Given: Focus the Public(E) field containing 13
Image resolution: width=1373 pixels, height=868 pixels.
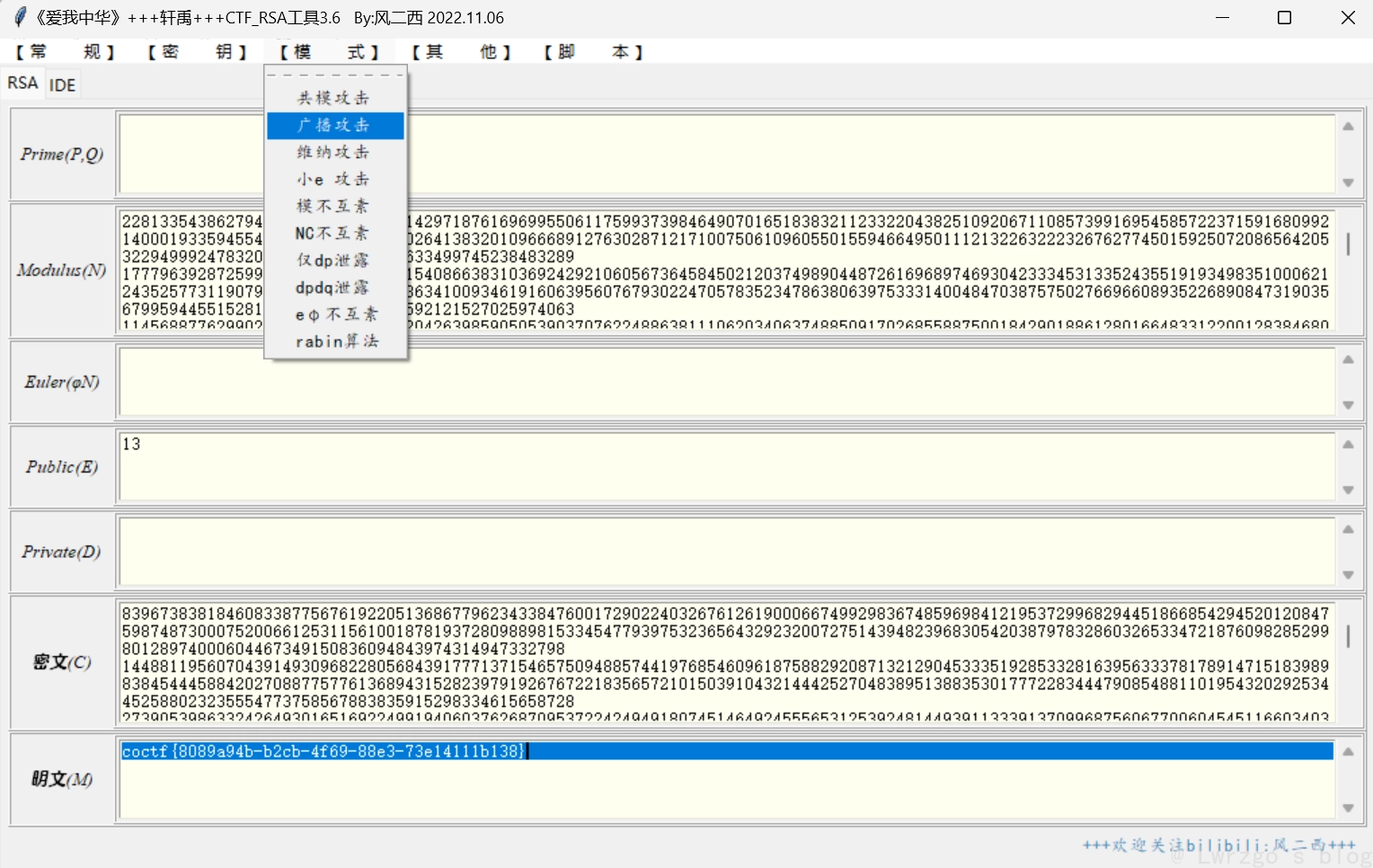Looking at the screenshot, I should click(726, 466).
